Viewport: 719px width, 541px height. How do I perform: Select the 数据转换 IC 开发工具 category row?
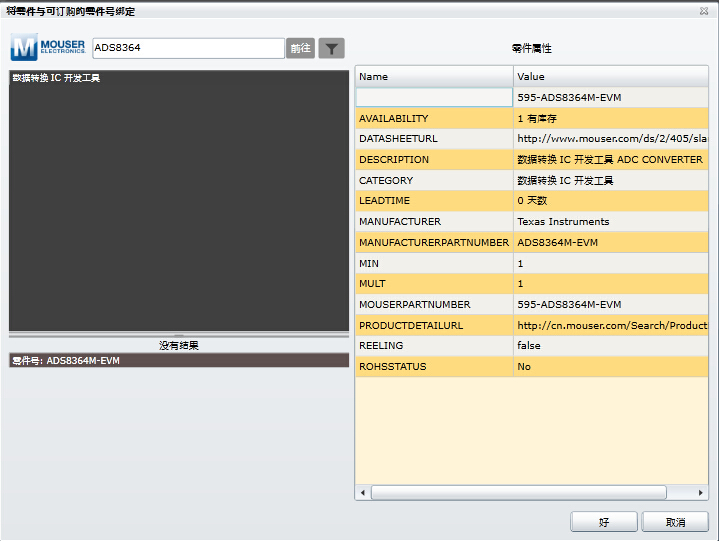[179, 78]
